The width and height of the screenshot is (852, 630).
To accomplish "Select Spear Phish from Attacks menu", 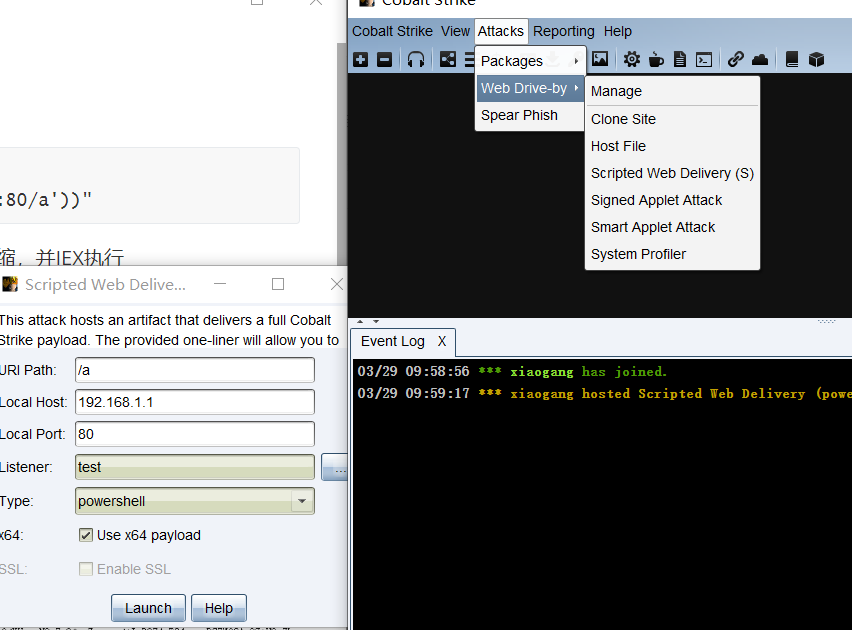I will click(530, 115).
